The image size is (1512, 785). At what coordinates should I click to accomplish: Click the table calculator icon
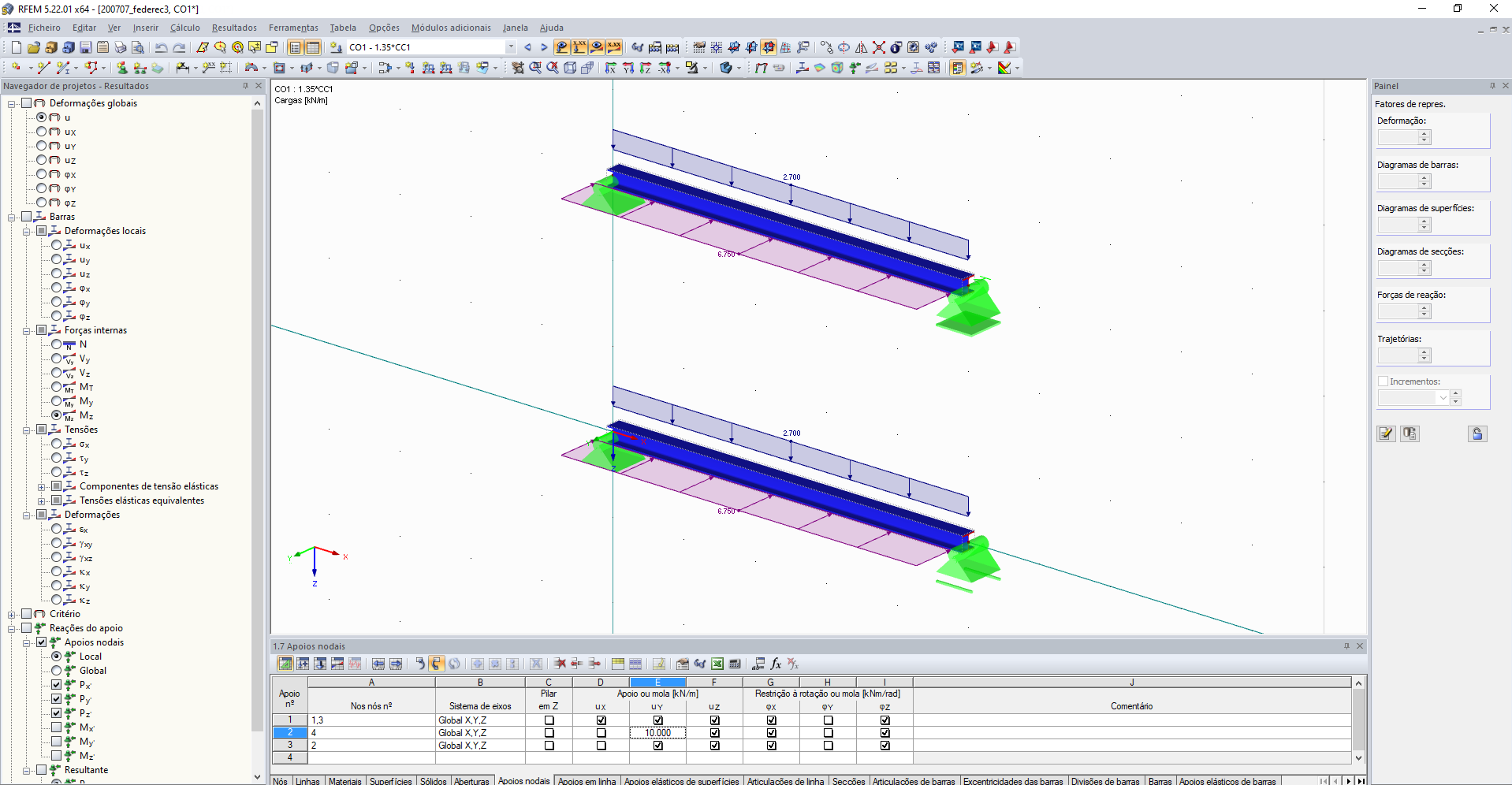pos(735,664)
